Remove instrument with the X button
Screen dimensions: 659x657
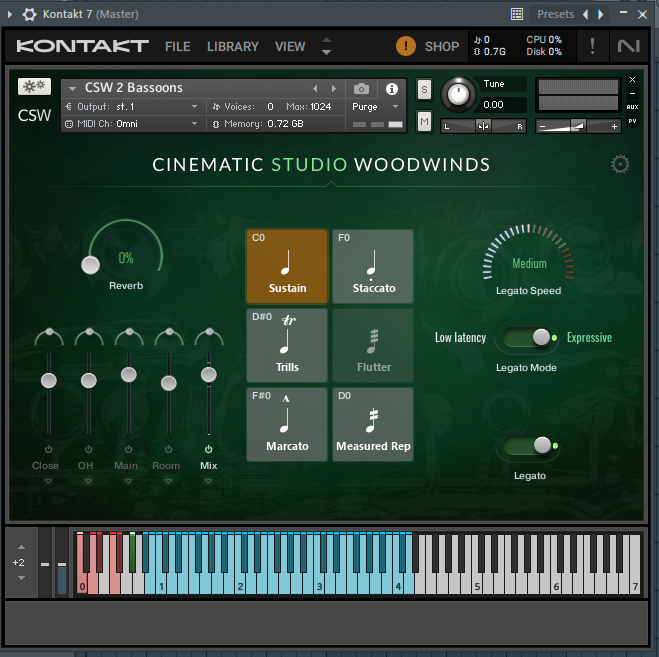(632, 79)
